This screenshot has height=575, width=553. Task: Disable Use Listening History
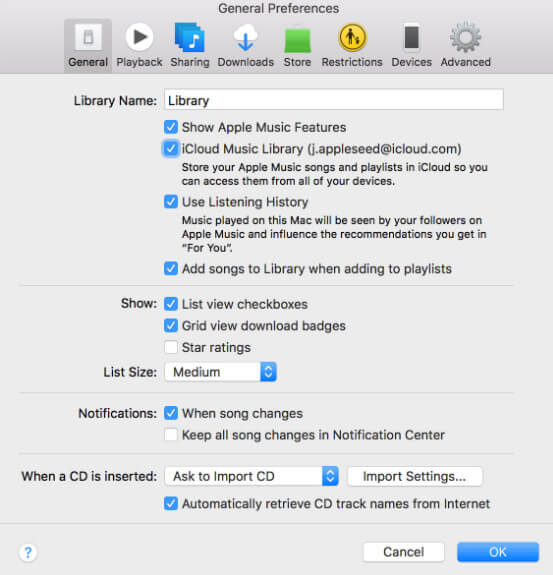171,202
